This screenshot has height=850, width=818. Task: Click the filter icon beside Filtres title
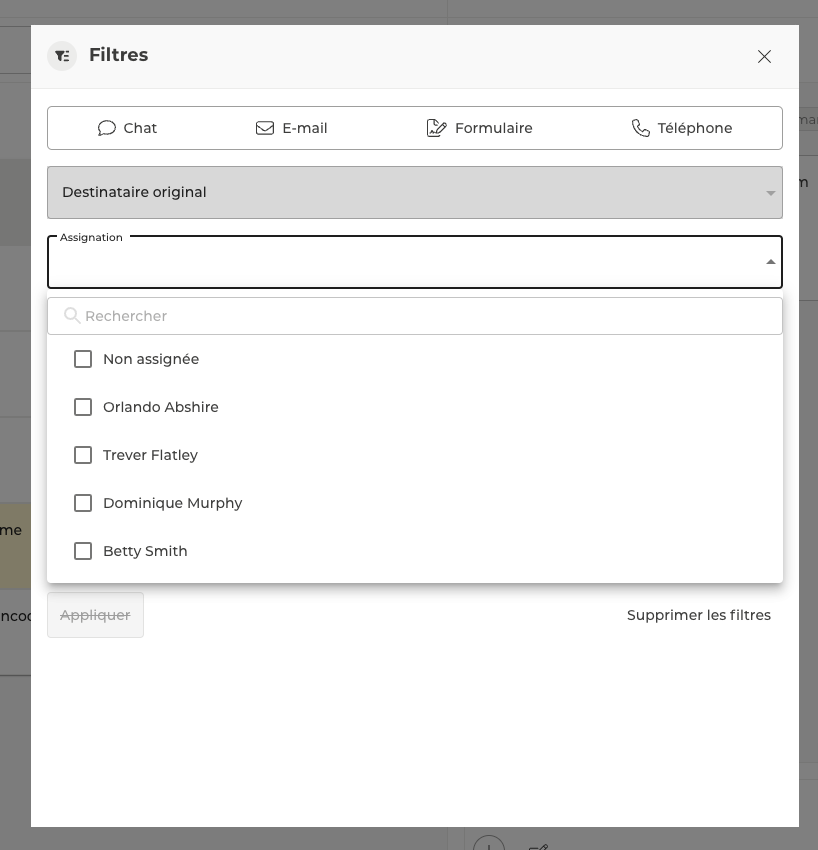[x=62, y=56]
